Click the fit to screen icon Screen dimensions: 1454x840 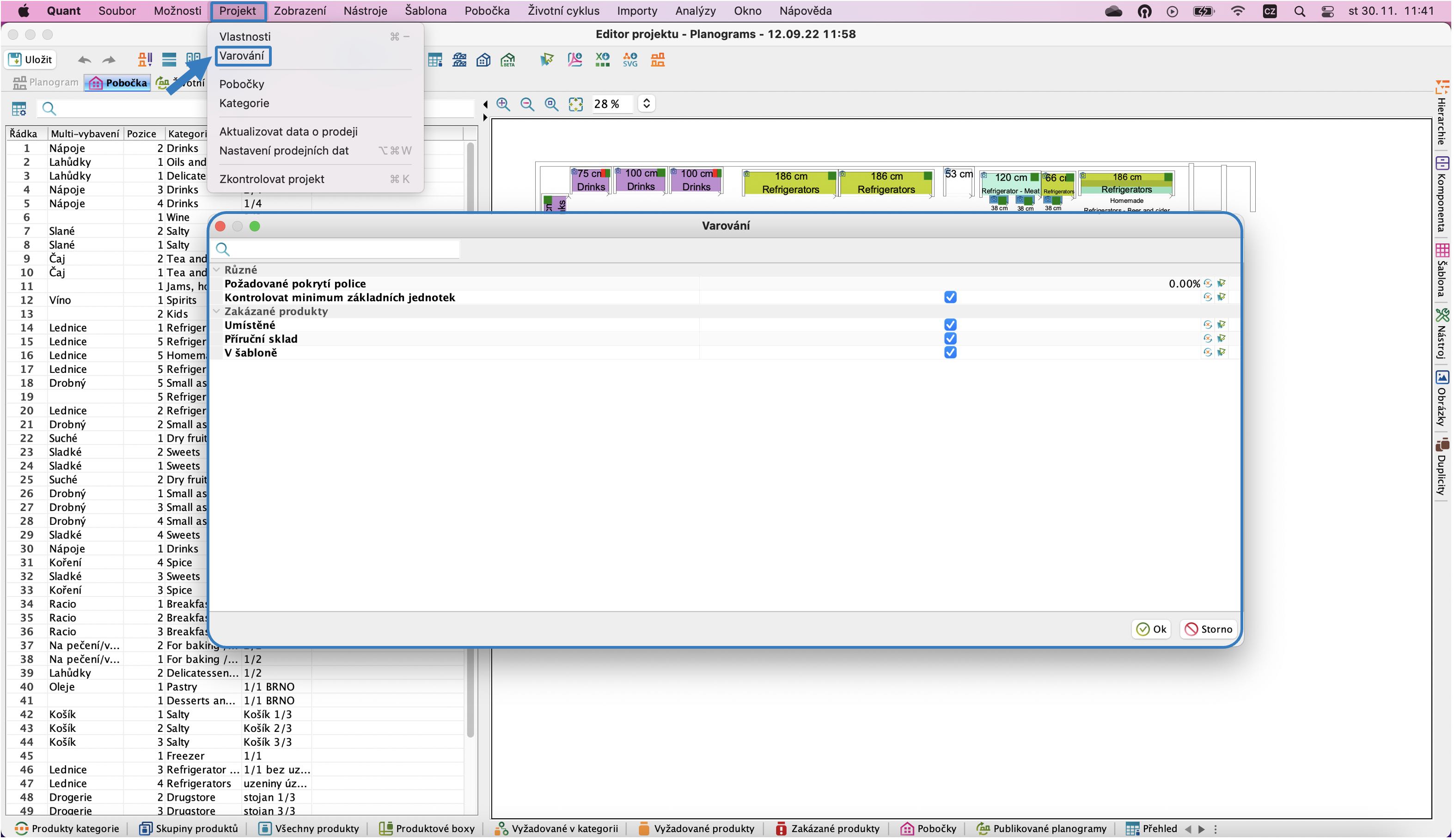click(x=576, y=104)
